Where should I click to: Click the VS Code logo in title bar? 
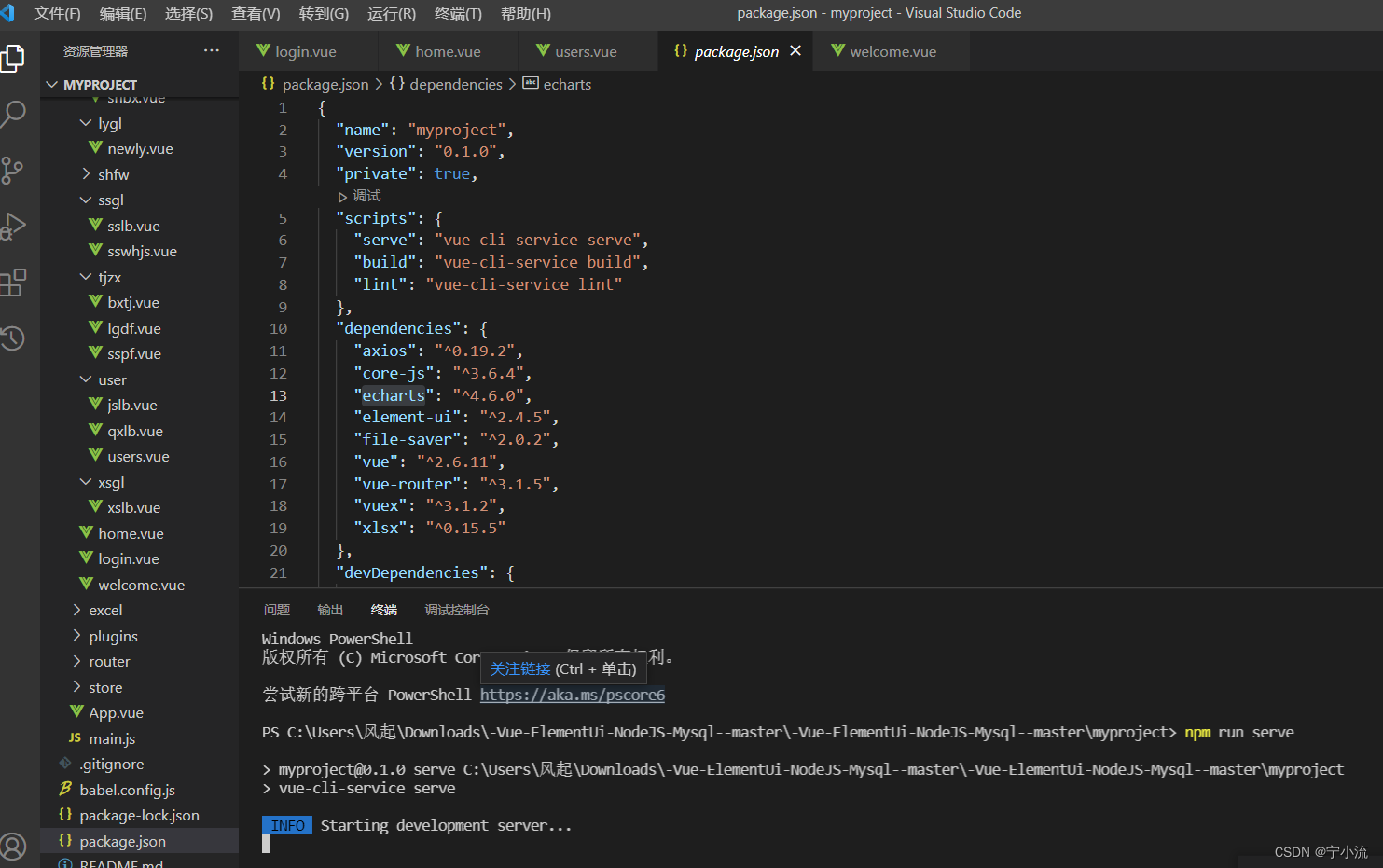[x=7, y=13]
